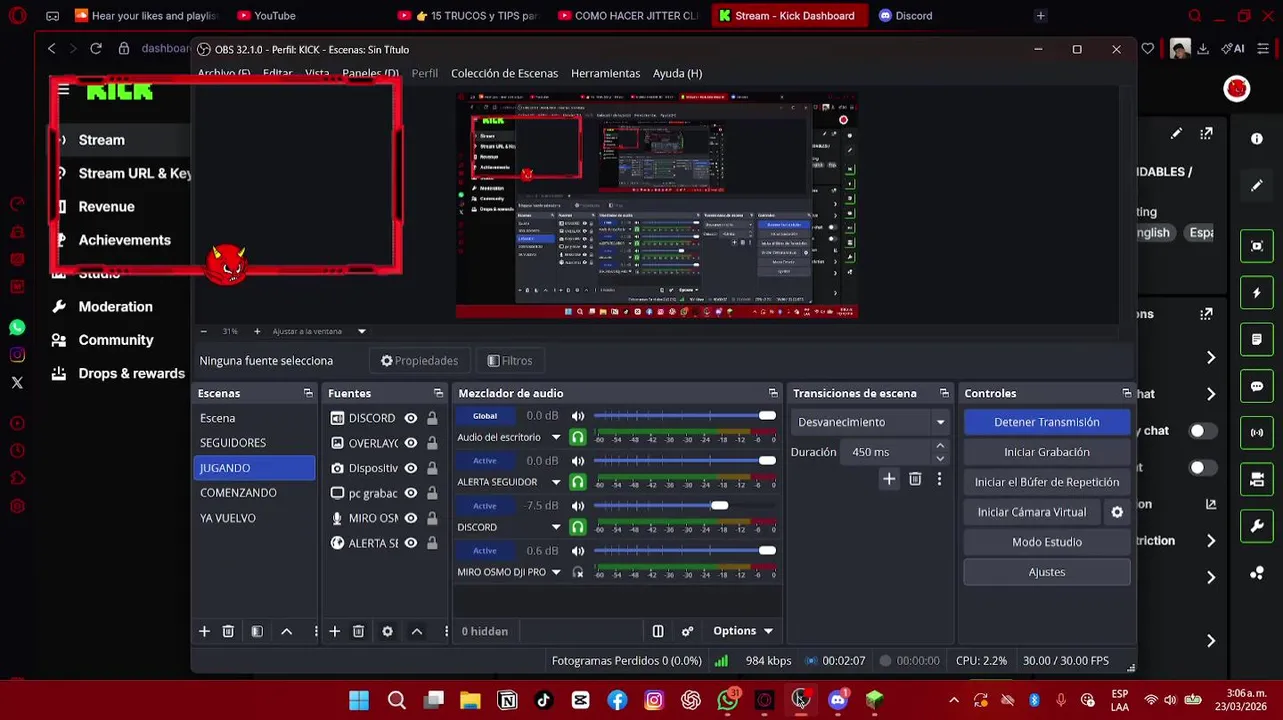This screenshot has height=720, width=1283.
Task: Delete source with Fuentes trash icon
Action: pos(358,631)
